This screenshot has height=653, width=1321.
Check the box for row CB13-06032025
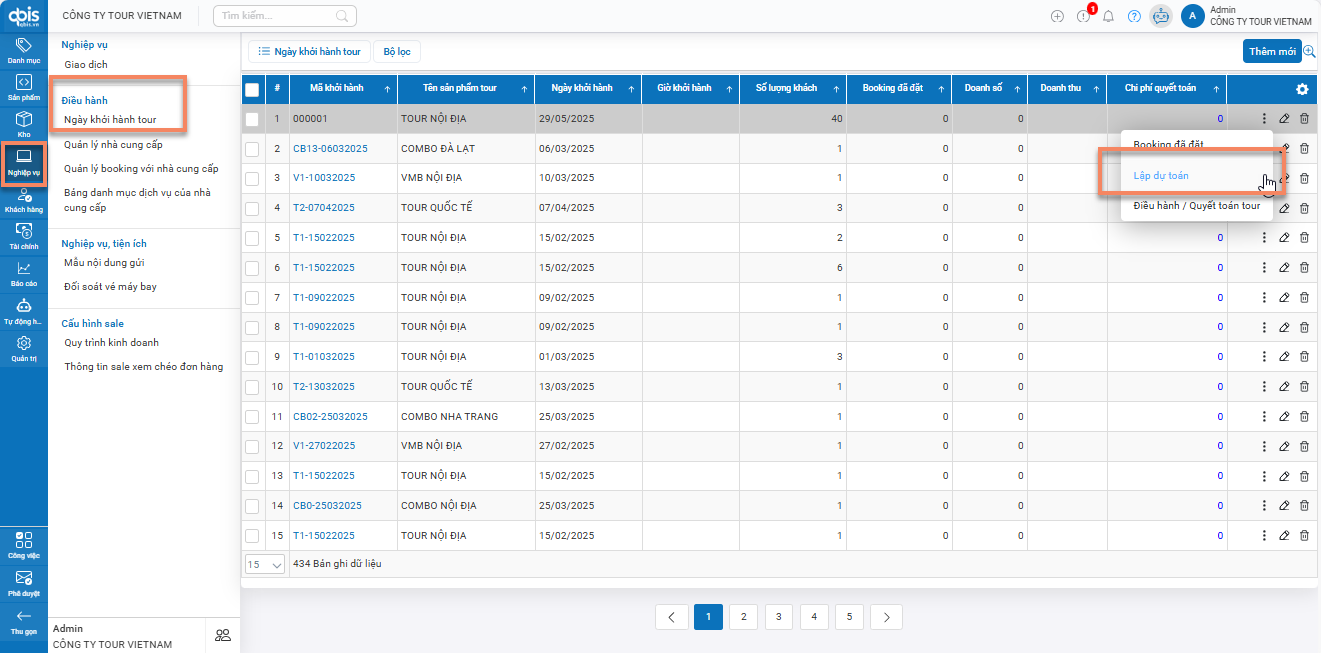252,149
